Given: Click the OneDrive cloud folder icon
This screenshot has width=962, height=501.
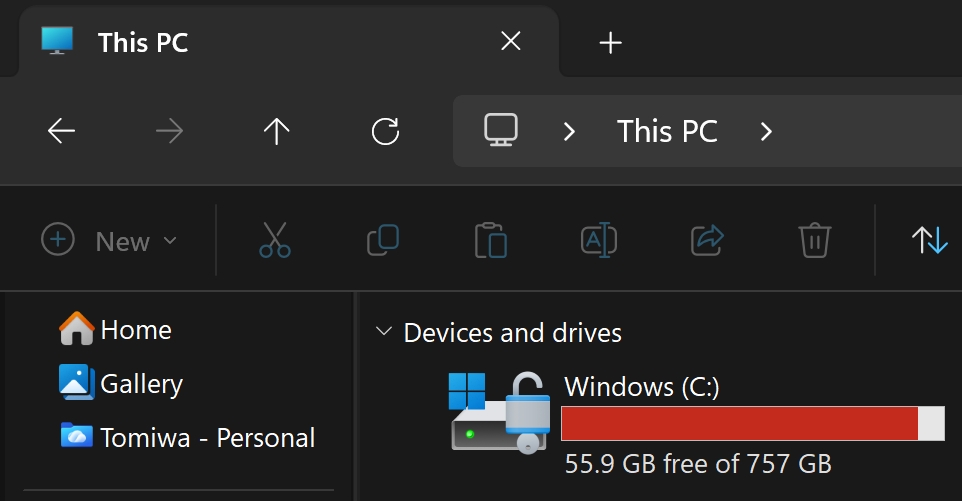Looking at the screenshot, I should click(77, 435).
